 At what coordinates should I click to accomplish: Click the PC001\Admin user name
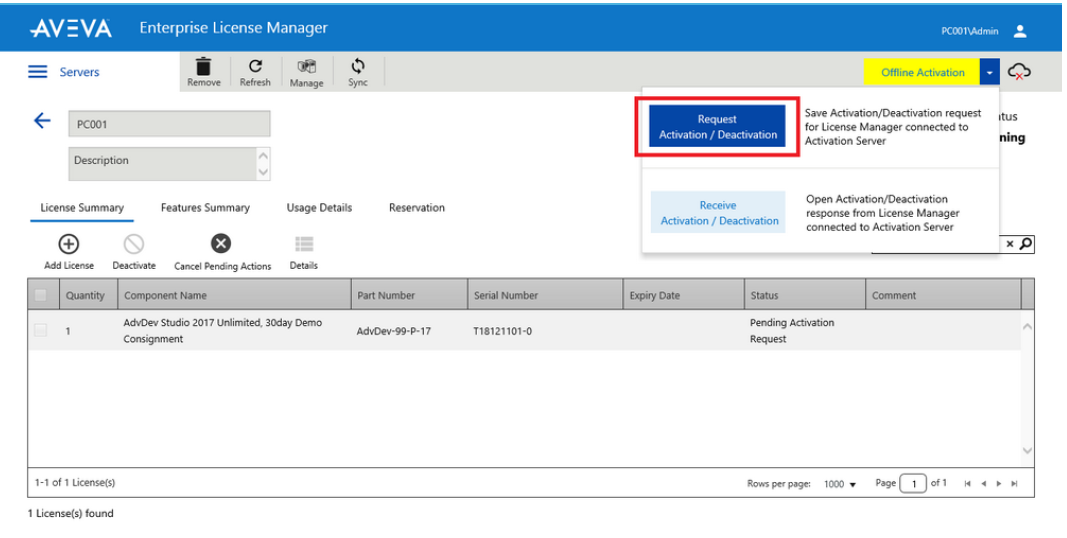pos(970,31)
